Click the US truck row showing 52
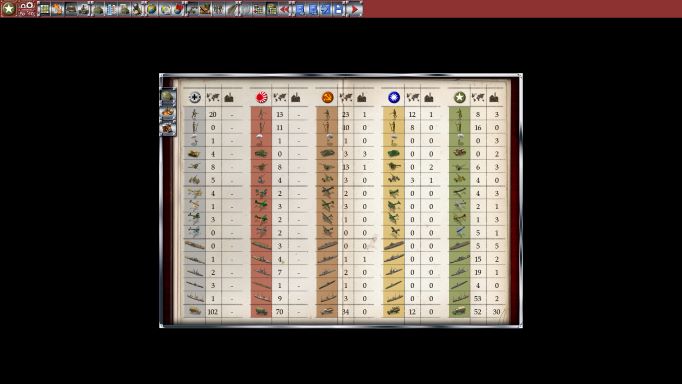Screen dimensions: 682x384 point(478,311)
